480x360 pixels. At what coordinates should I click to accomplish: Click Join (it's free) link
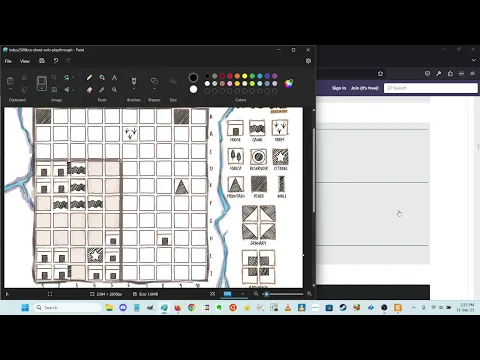click(x=365, y=88)
